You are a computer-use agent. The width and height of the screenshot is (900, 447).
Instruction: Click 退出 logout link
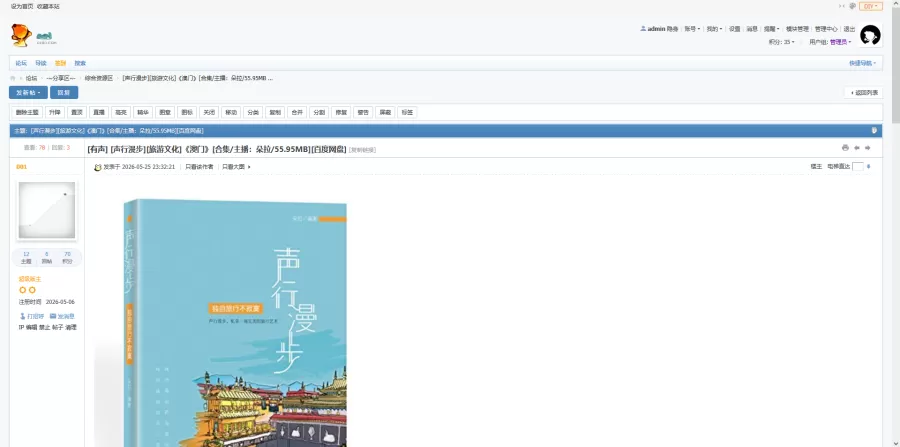click(x=849, y=29)
